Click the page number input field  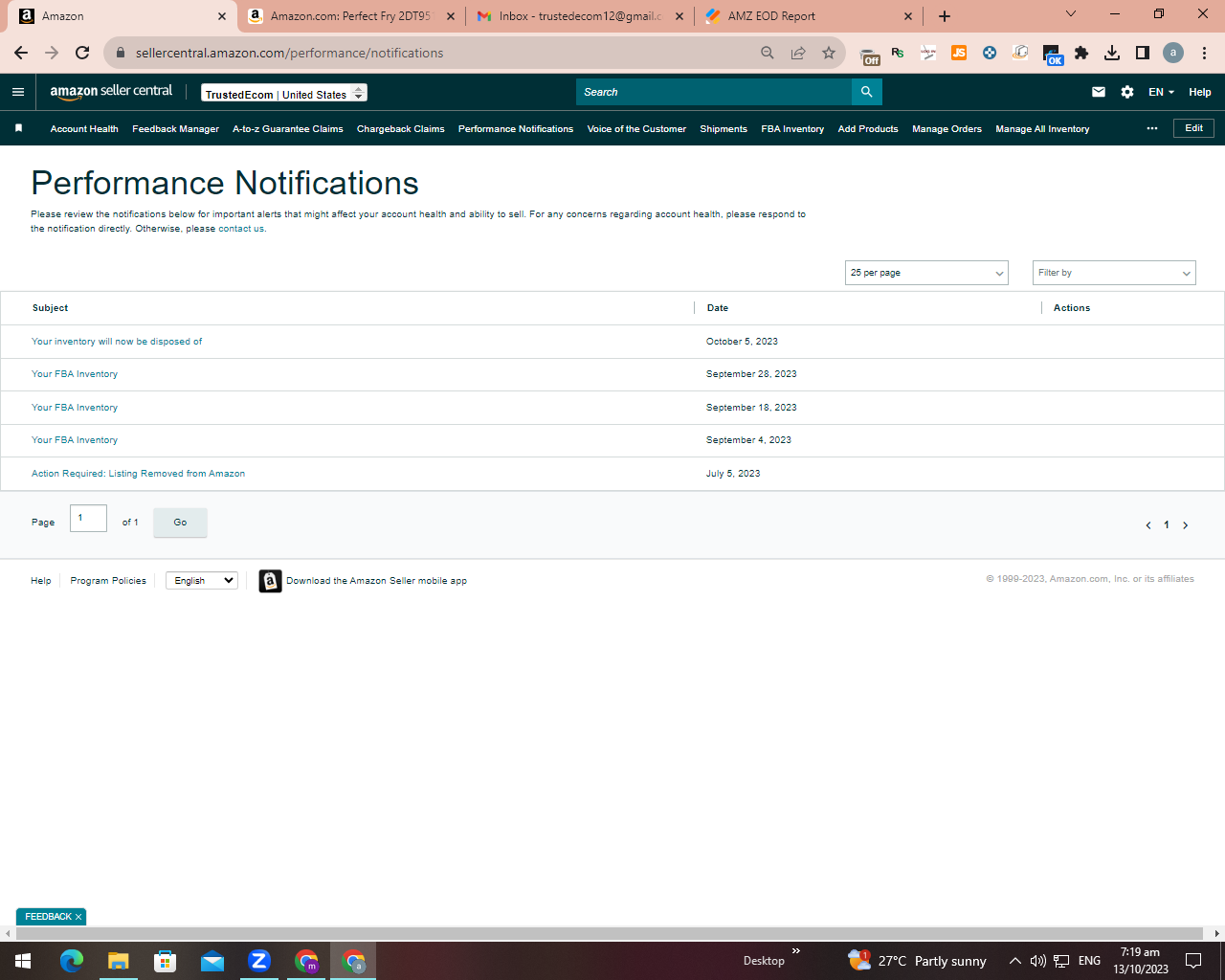coord(88,518)
